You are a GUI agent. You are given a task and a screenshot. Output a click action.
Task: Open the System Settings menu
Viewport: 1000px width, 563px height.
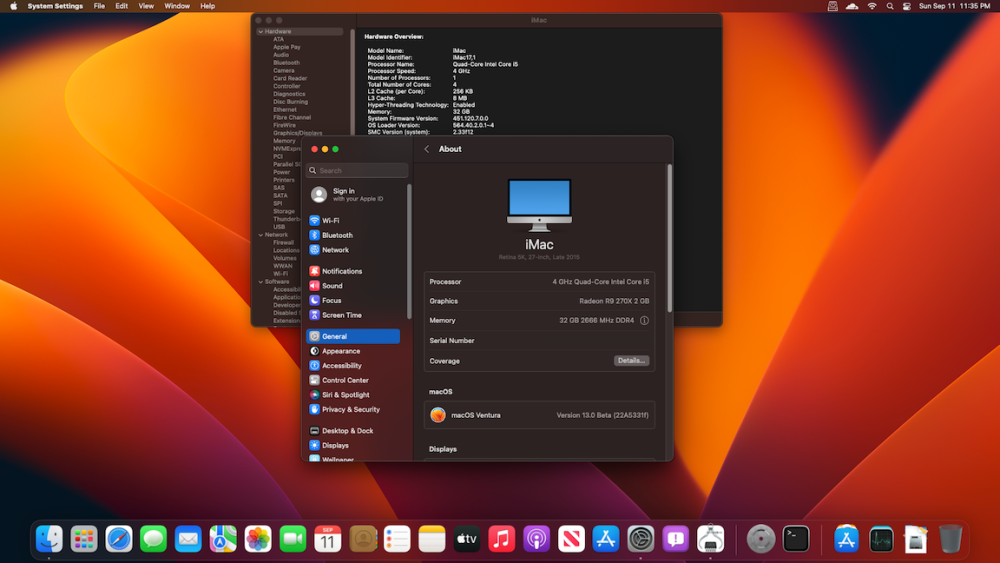[55, 6]
